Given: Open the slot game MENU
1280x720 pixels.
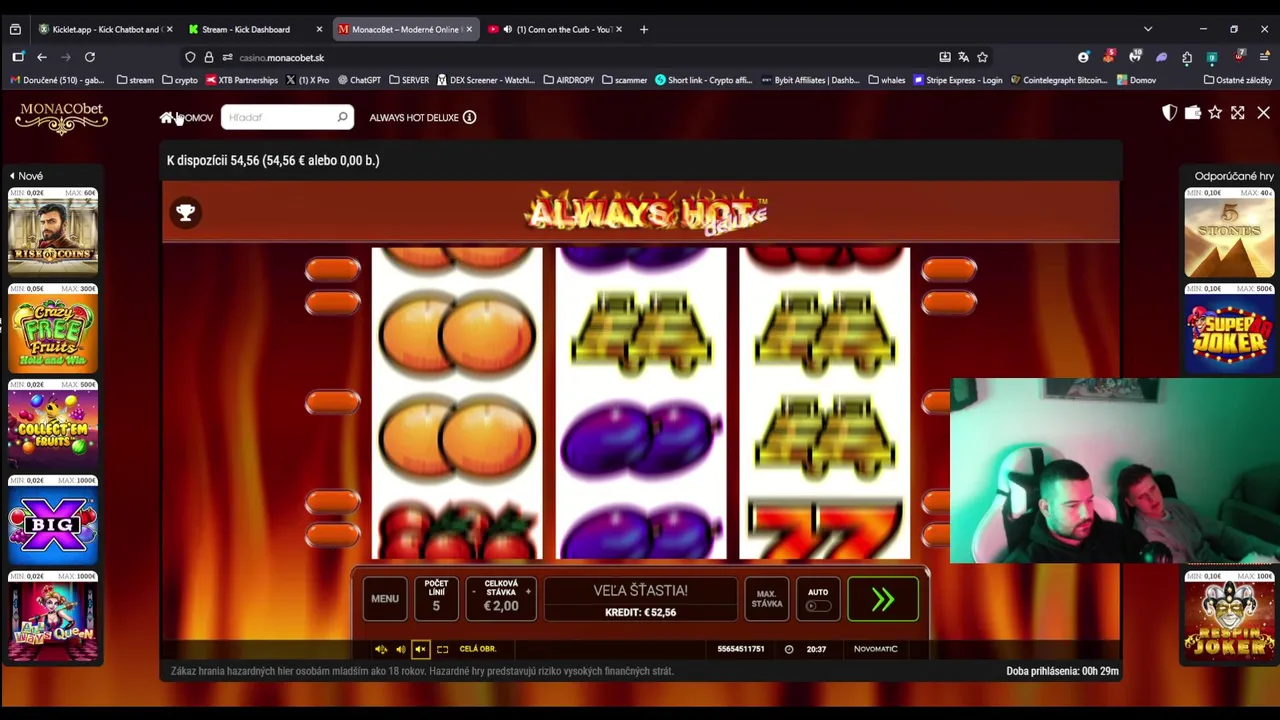Looking at the screenshot, I should point(385,599).
